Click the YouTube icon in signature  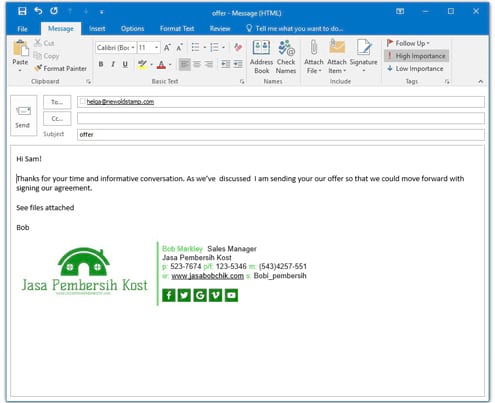[231, 295]
